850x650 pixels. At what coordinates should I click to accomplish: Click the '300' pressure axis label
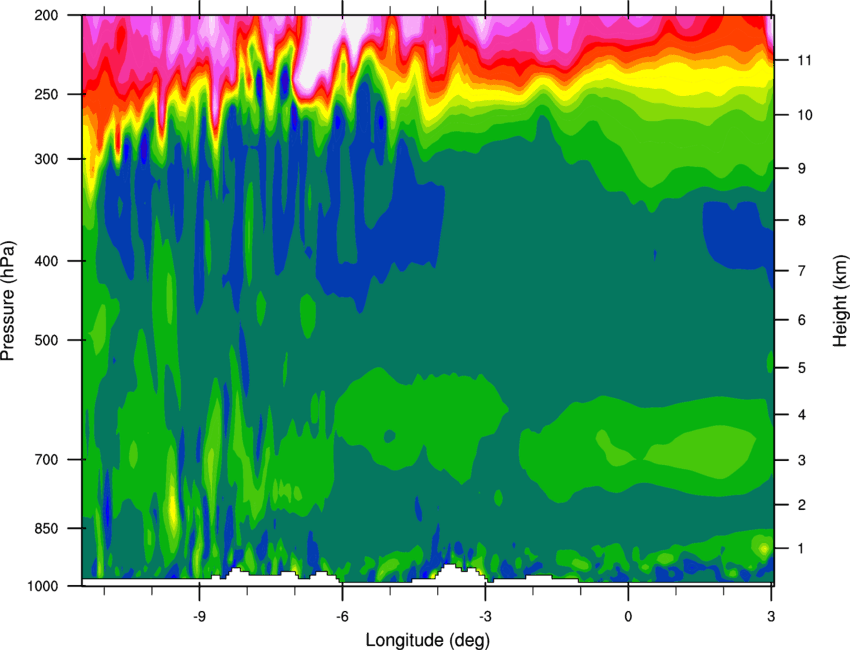point(47,159)
